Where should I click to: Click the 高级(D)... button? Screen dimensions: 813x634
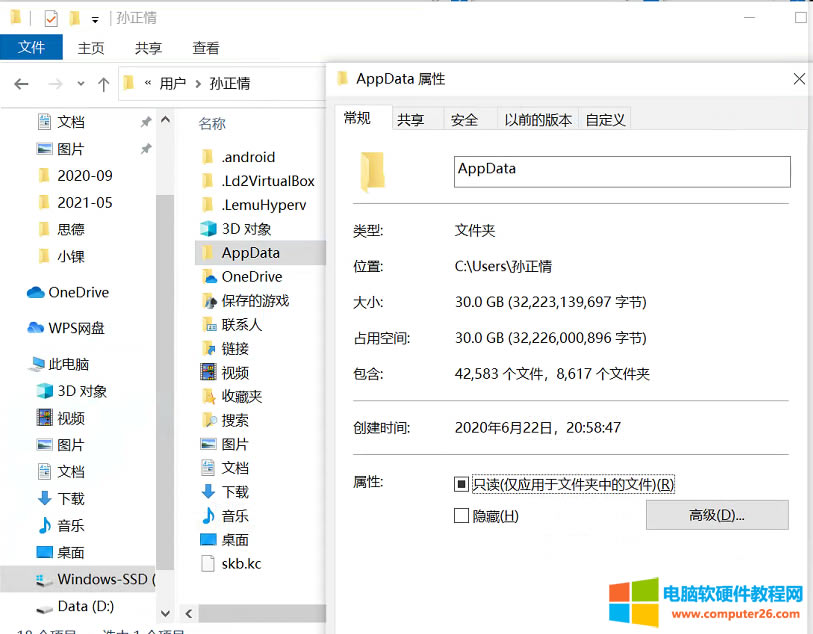pos(717,516)
